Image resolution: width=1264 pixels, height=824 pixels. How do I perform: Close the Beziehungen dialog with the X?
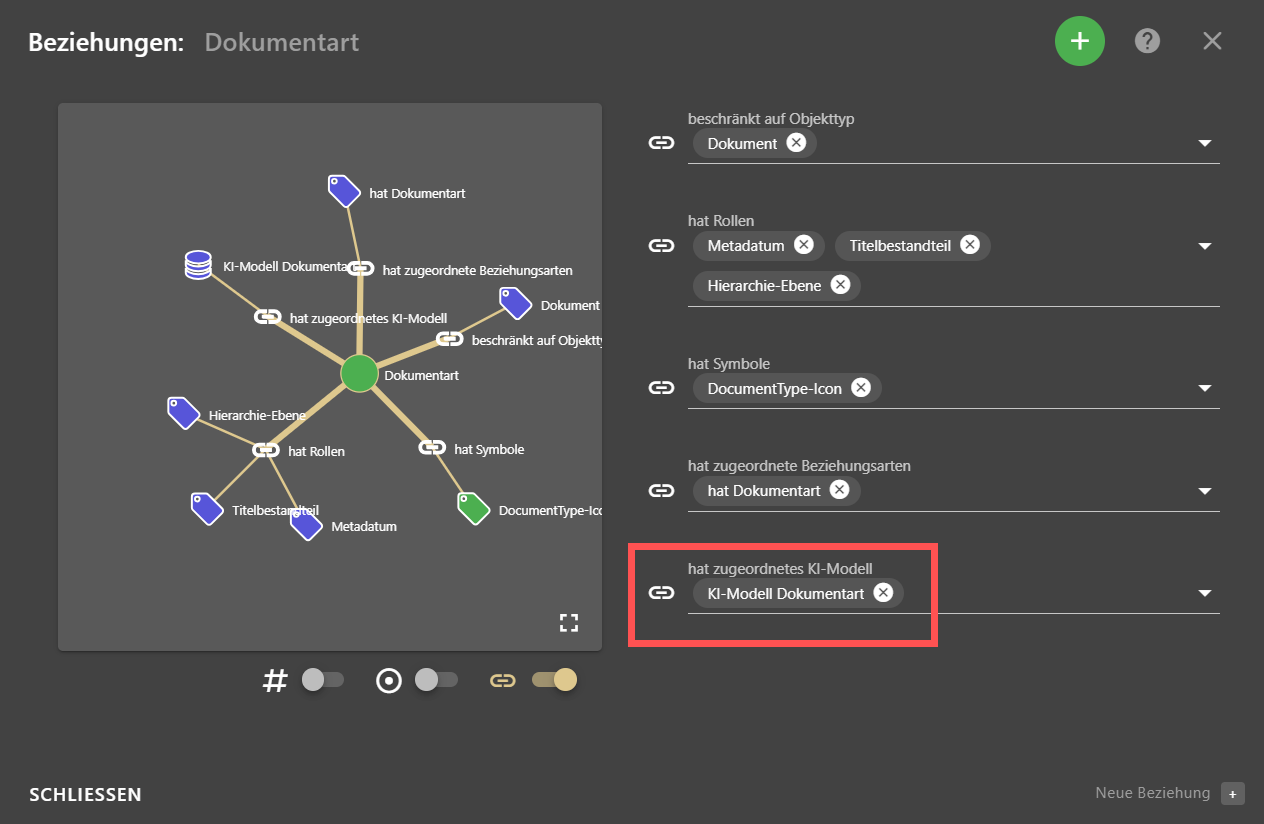click(1212, 41)
